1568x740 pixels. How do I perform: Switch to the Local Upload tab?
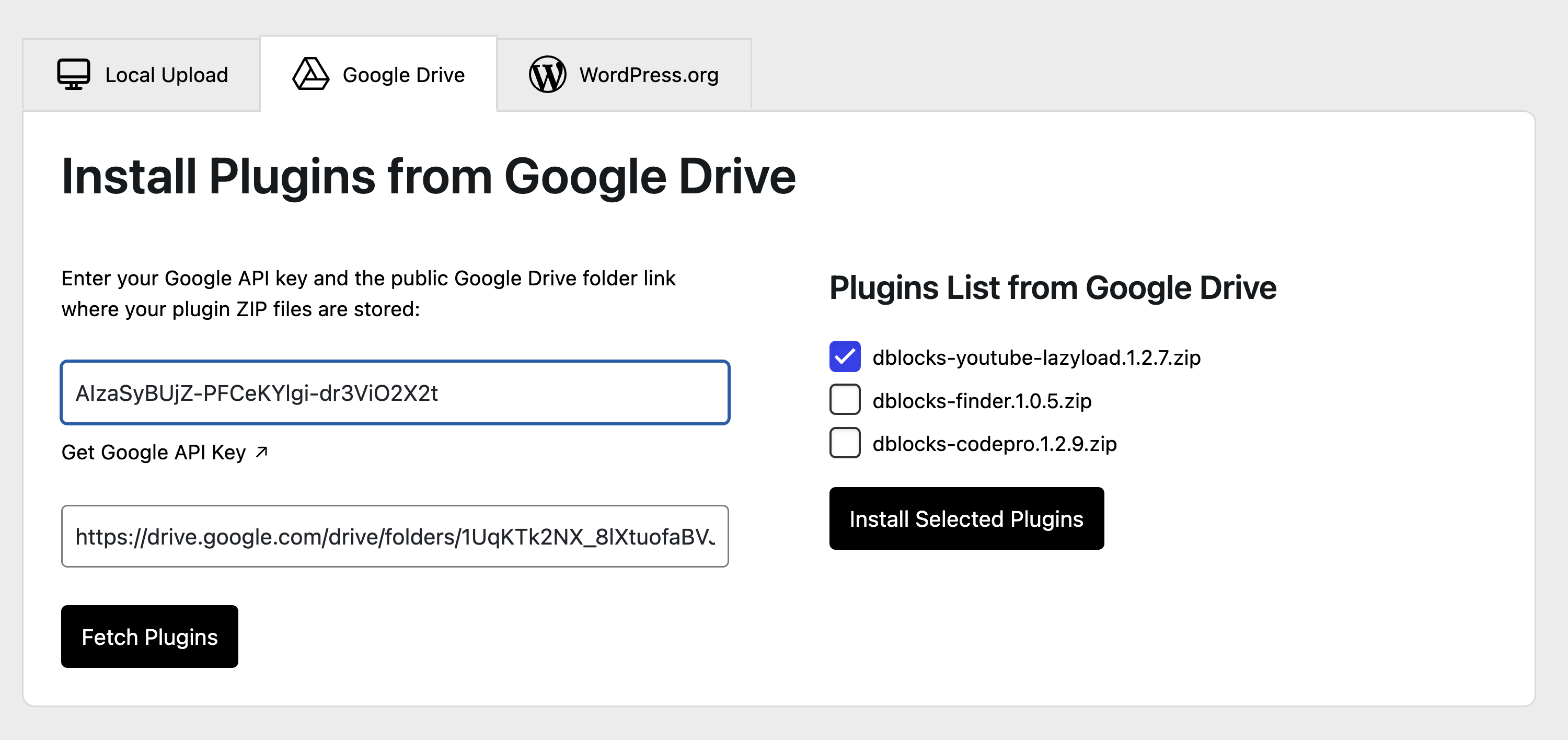[x=142, y=75]
